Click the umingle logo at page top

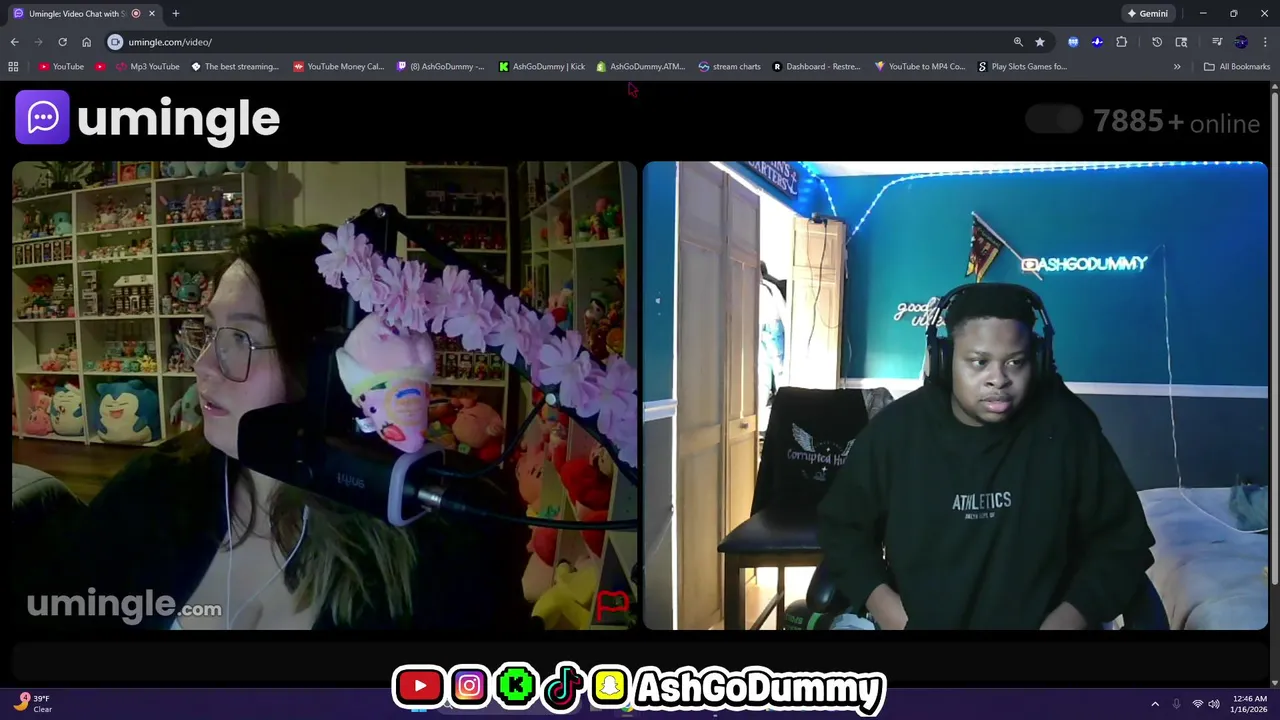[x=147, y=118]
